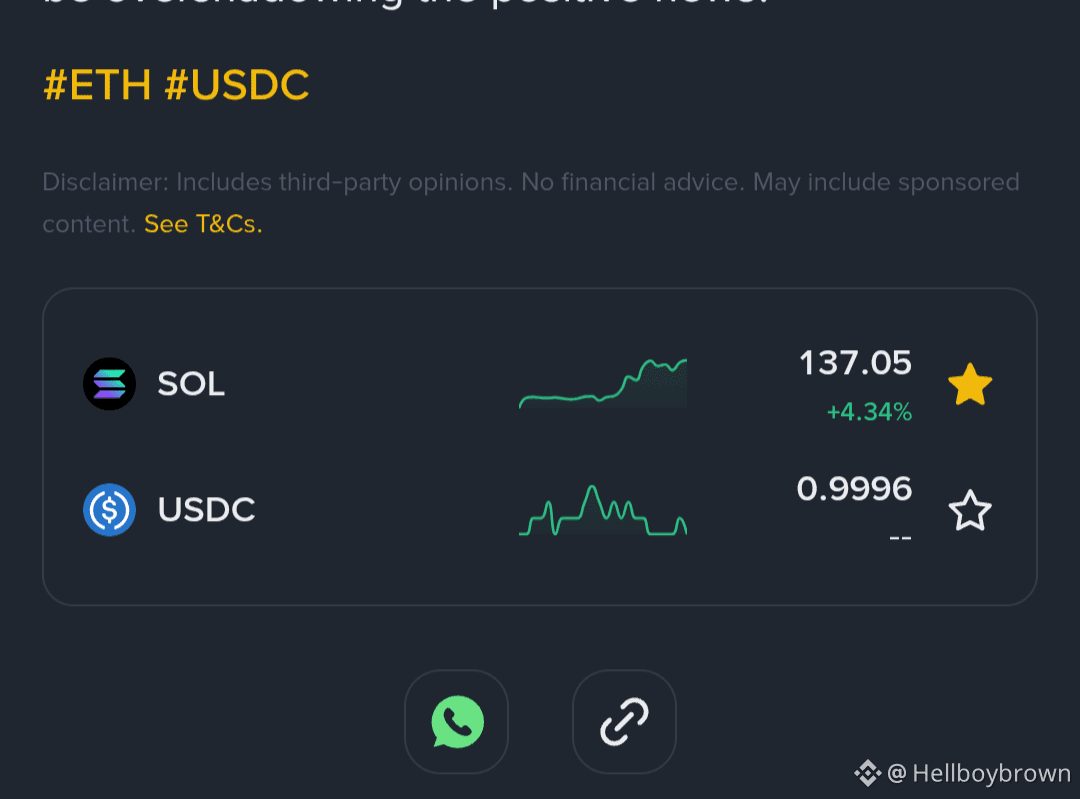Open the #ETH hashtag
This screenshot has height=799, width=1080.
[x=96, y=86]
